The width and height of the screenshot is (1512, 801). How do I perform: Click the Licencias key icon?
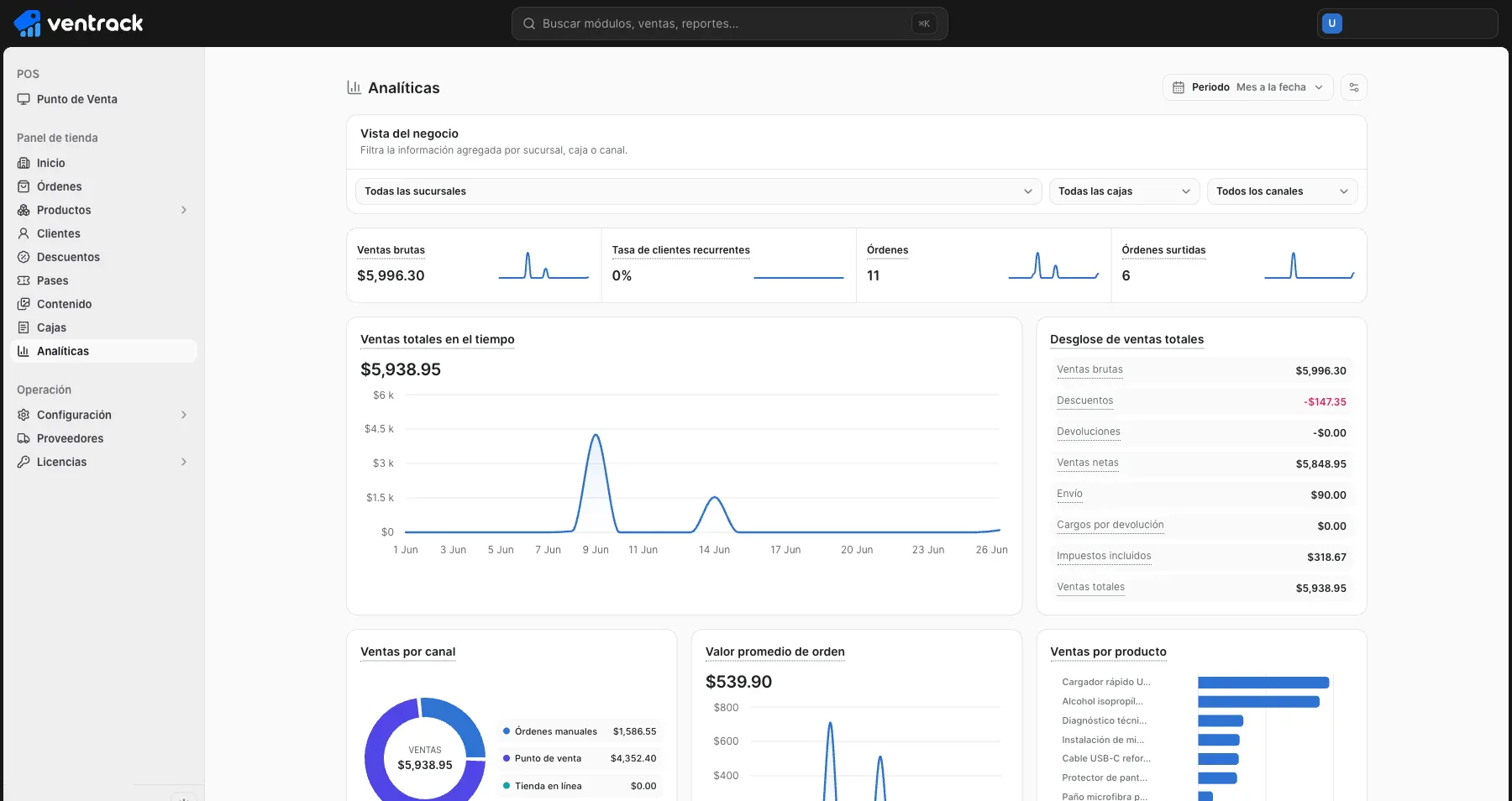click(x=24, y=462)
